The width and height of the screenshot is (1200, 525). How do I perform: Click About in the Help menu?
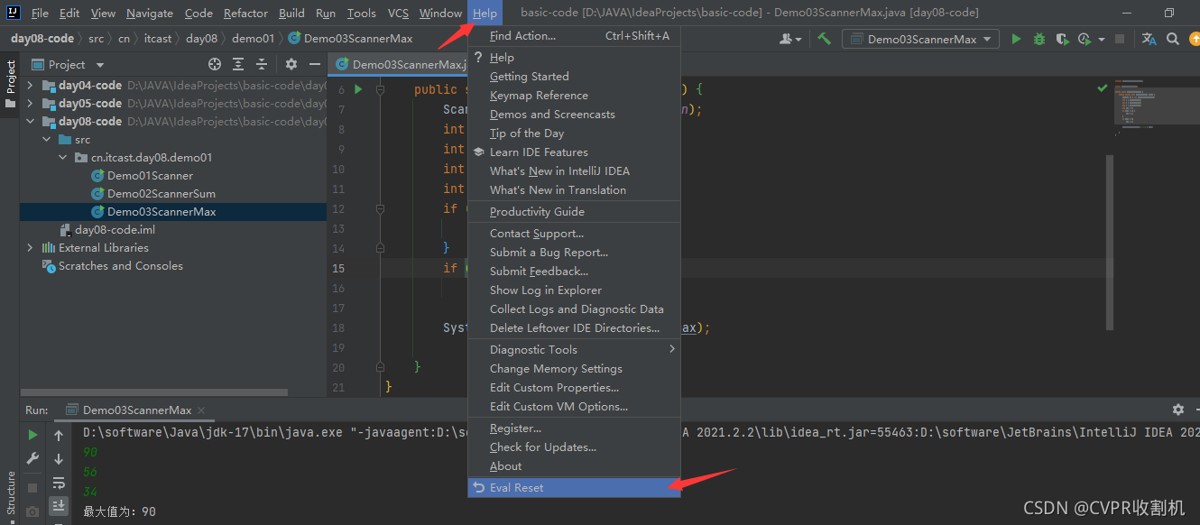coord(574,467)
